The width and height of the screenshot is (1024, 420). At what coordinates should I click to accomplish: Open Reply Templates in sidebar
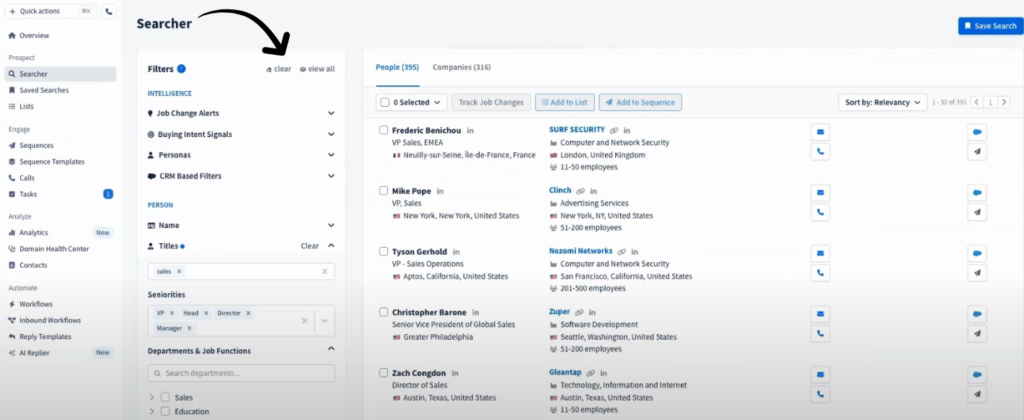45,336
